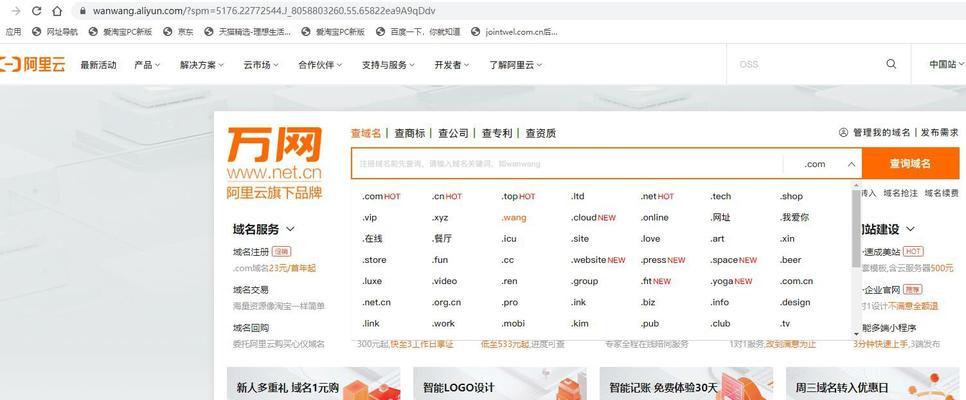Expand the 产品 menu
Viewport: 966px width, 400px height.
[147, 65]
